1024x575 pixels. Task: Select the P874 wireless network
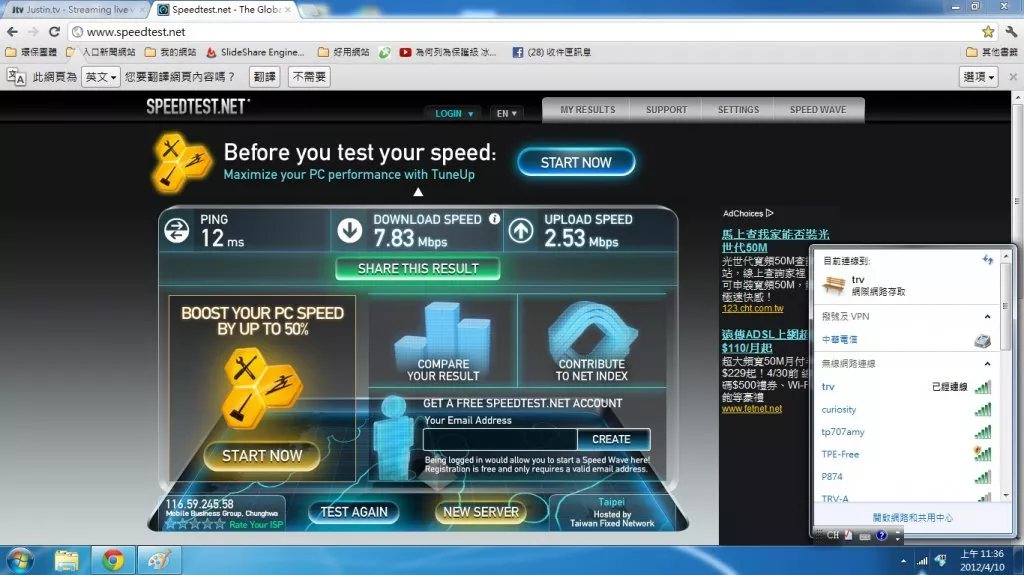[x=906, y=476]
